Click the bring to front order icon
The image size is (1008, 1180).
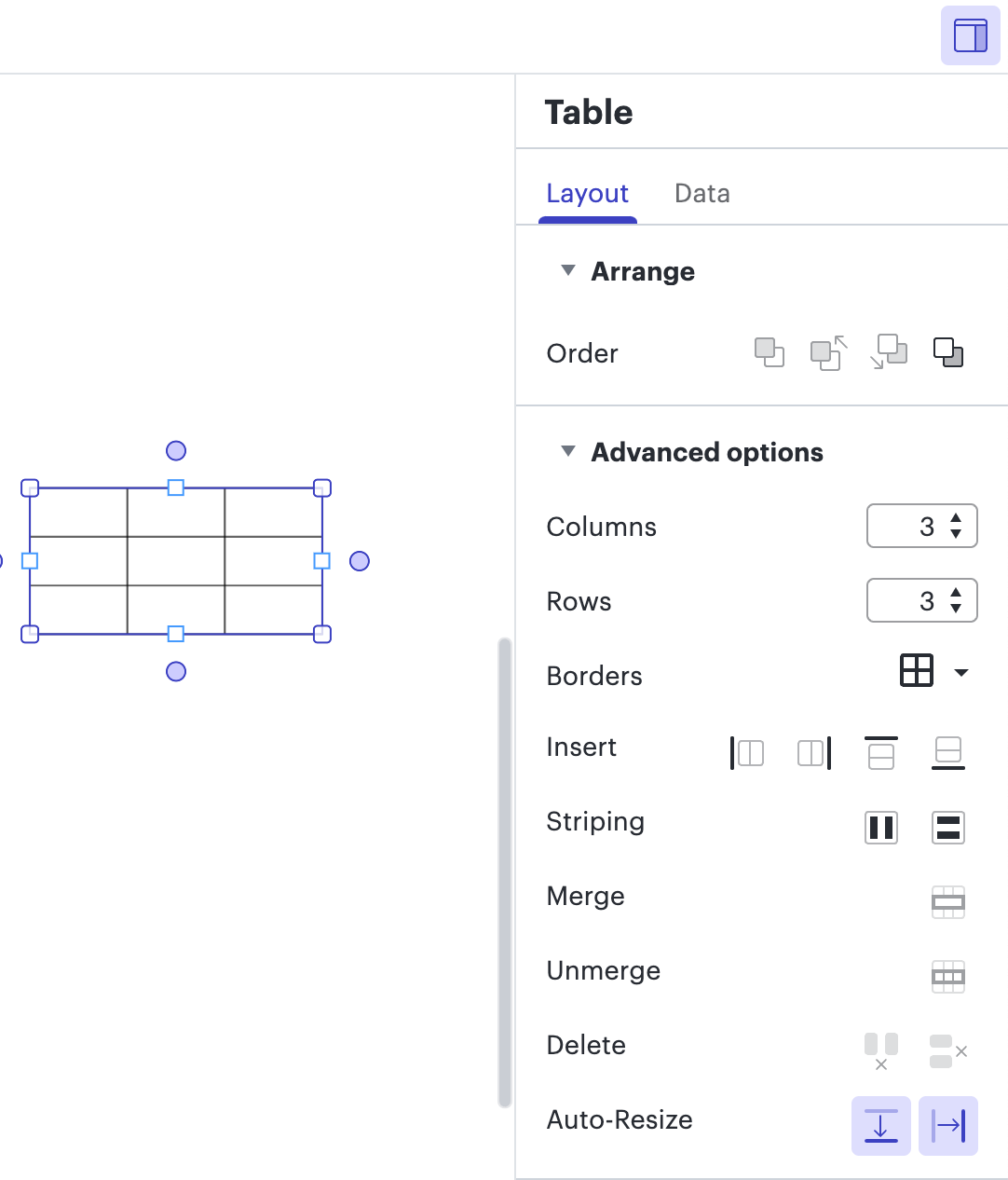pos(770,352)
